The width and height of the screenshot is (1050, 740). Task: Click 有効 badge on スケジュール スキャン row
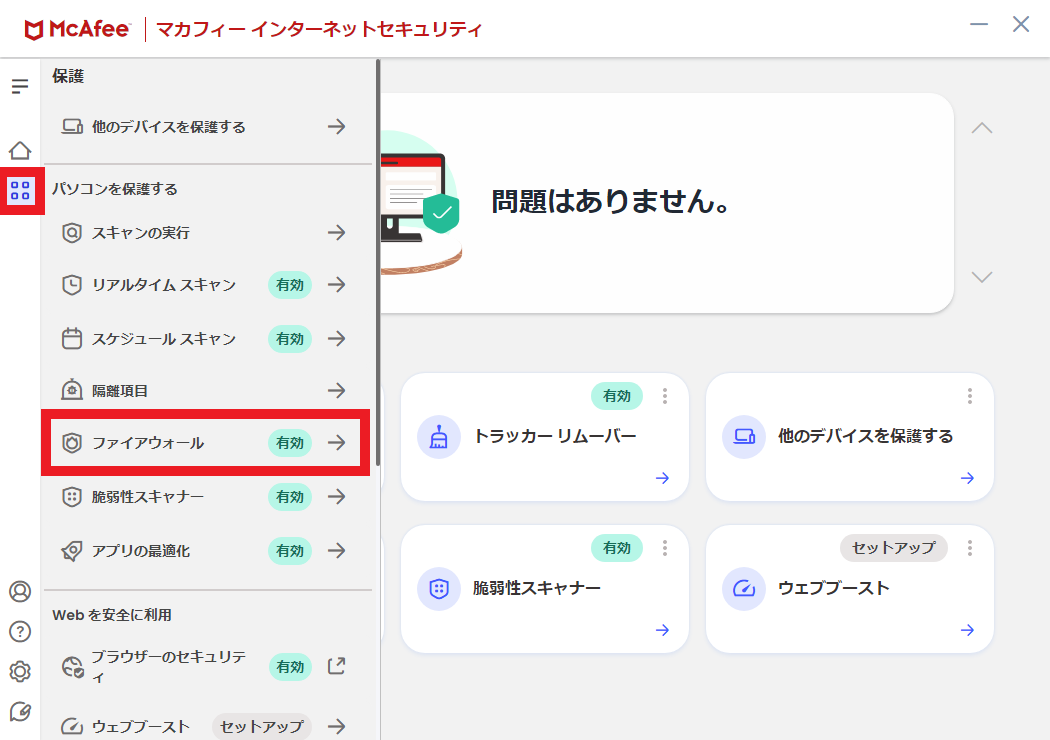click(290, 339)
